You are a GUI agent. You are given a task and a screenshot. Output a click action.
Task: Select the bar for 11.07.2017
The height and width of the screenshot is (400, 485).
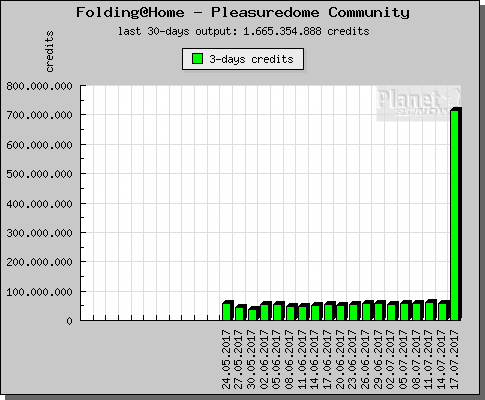click(x=430, y=310)
